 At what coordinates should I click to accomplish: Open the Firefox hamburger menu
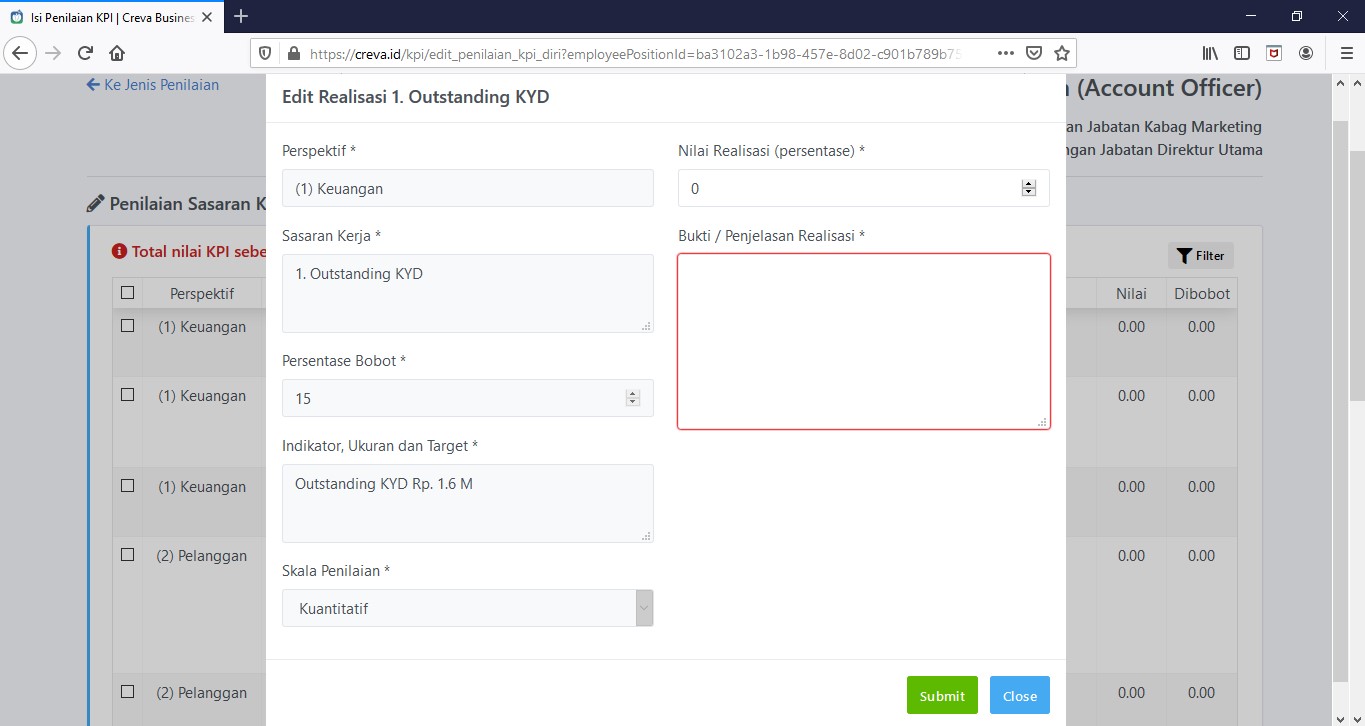tap(1345, 53)
